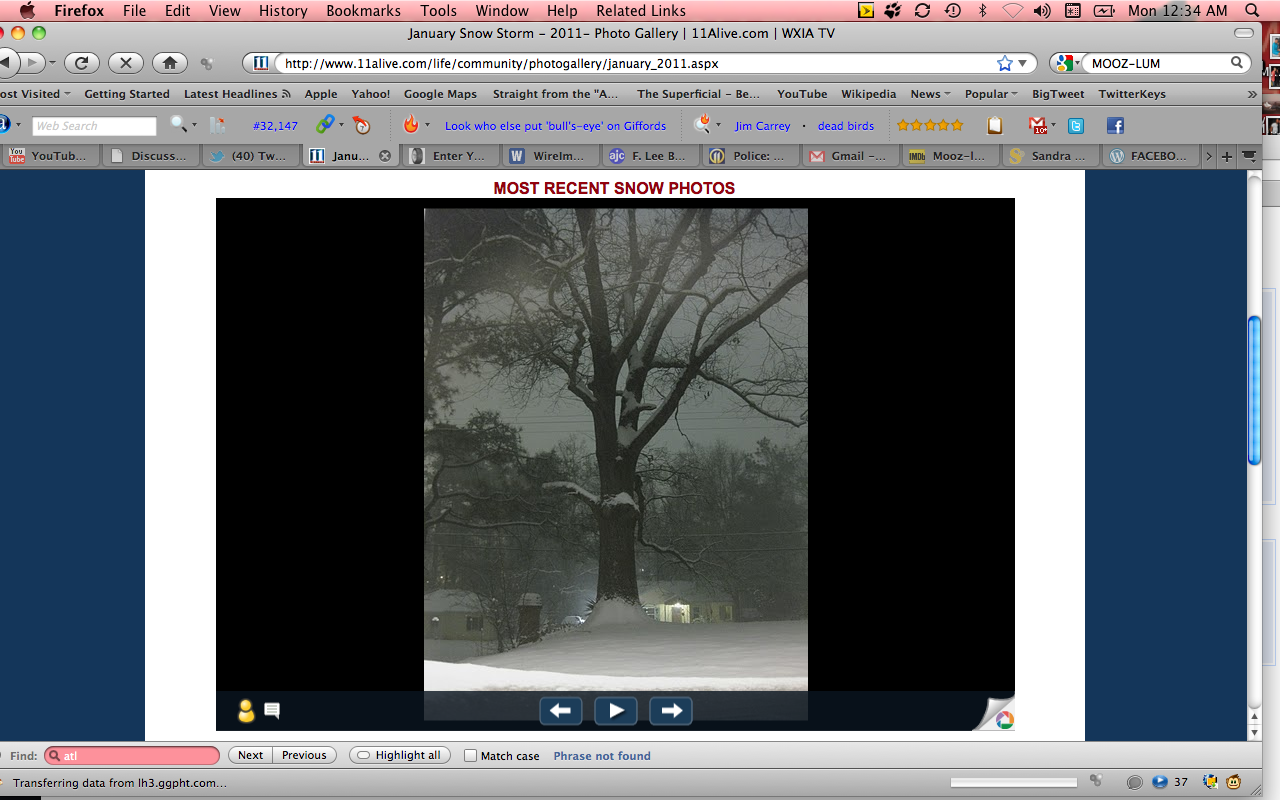Go to next photo in slideshow

[671, 711]
